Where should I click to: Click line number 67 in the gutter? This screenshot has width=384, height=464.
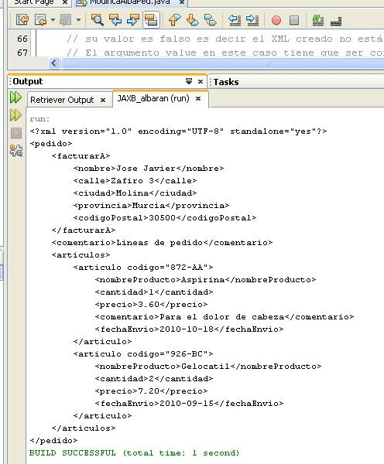point(22,52)
